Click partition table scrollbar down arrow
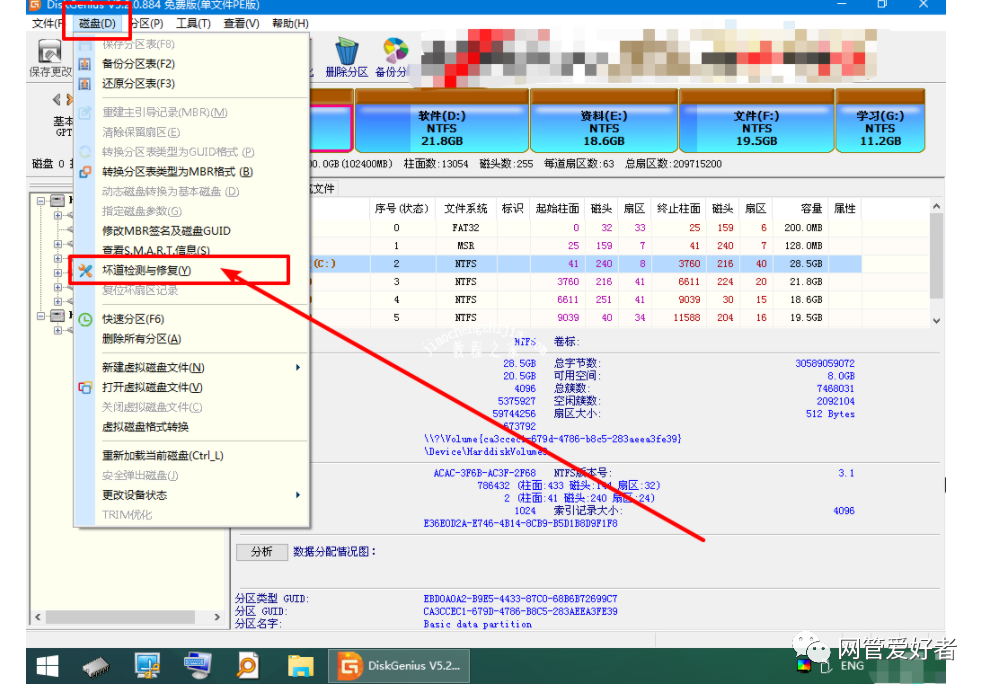This screenshot has height=692, width=989. [937, 320]
